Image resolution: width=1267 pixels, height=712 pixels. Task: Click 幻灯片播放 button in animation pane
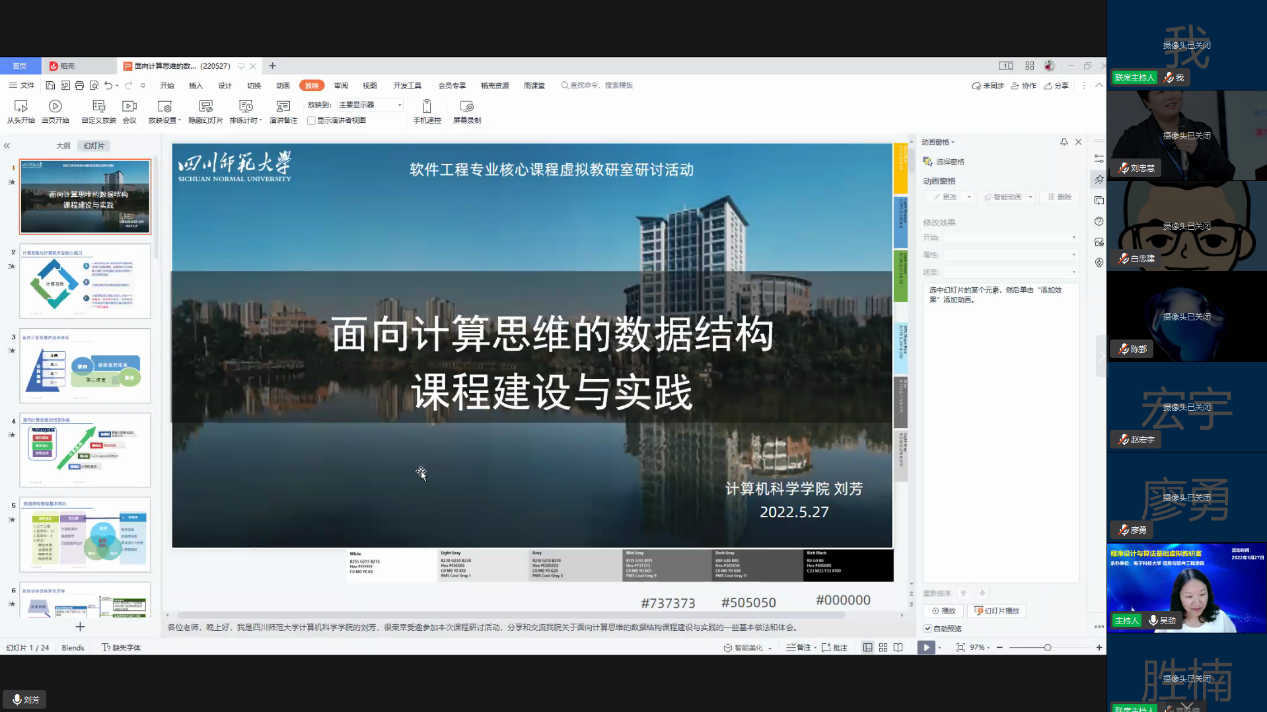(x=997, y=610)
